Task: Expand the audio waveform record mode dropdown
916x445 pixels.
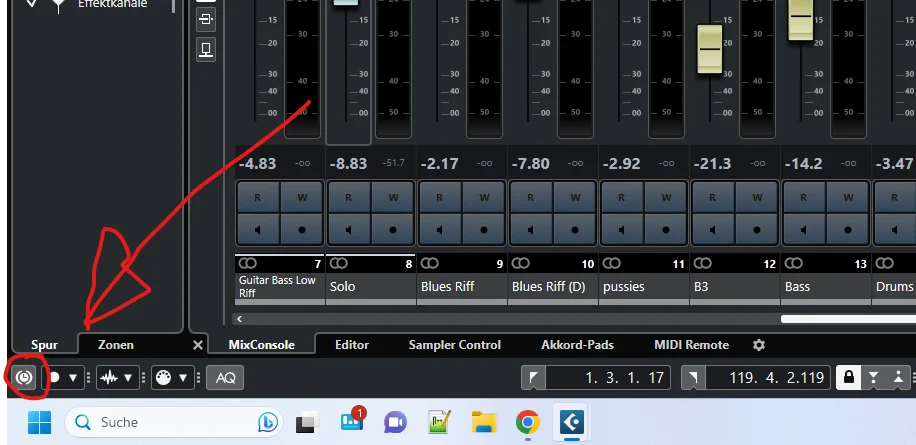Action: coord(127,378)
